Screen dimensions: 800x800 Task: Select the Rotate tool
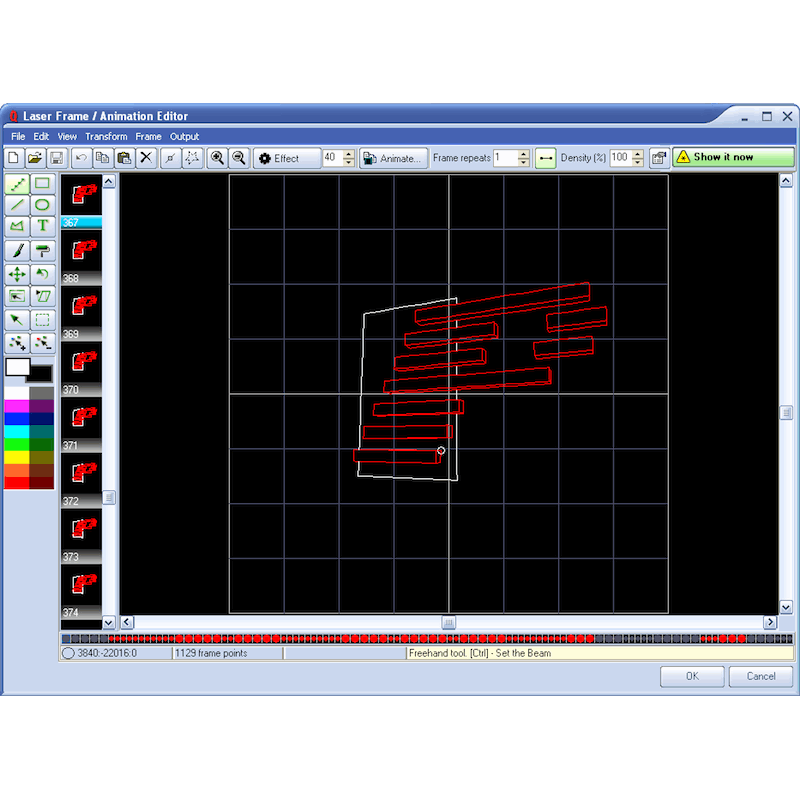pos(42,274)
